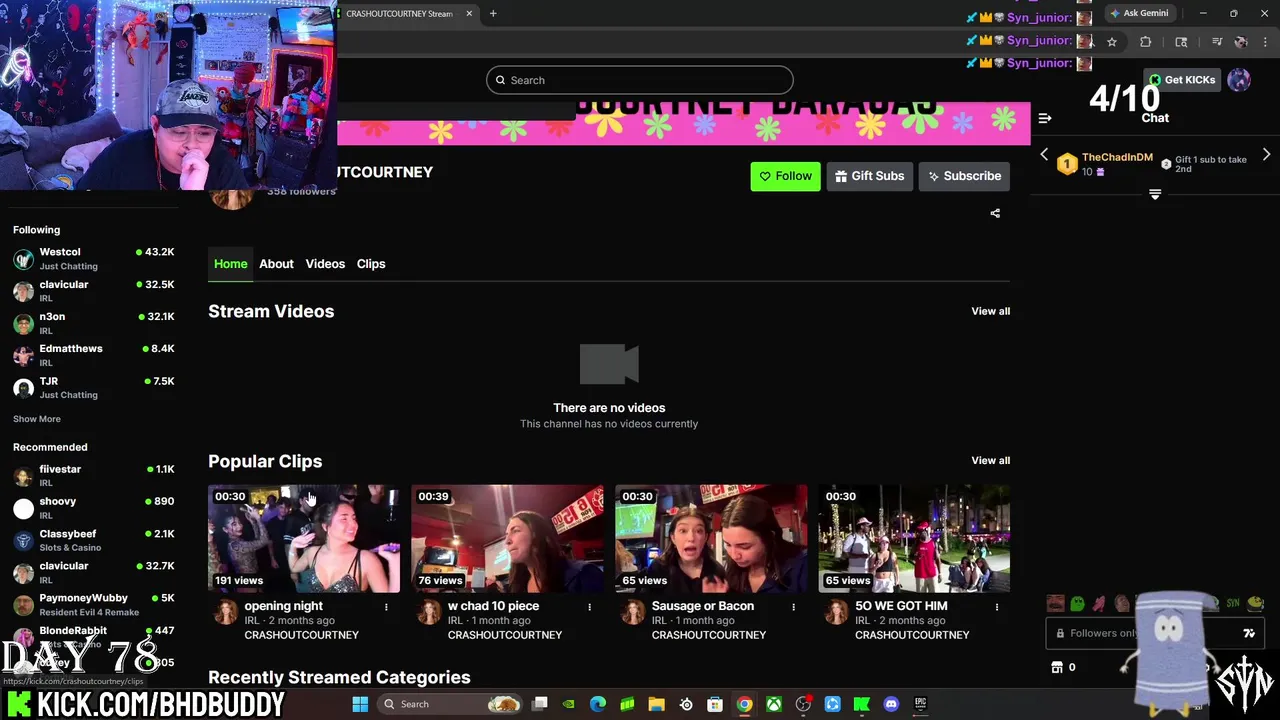Open fiivestar in Recommended list
Screen dimensions: 1280x720
coord(93,475)
